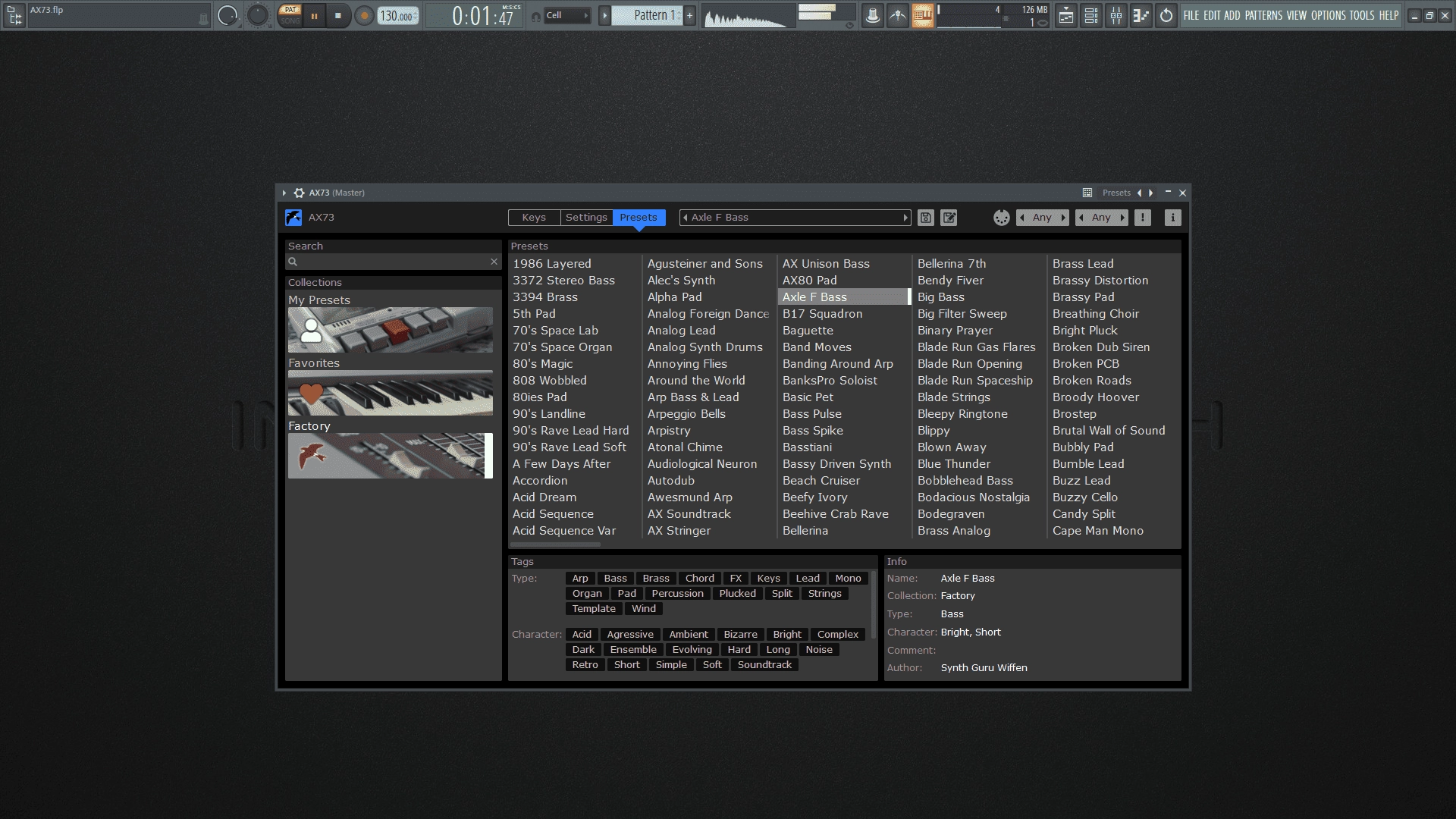Expand the AX73 window menu arrow

[284, 193]
